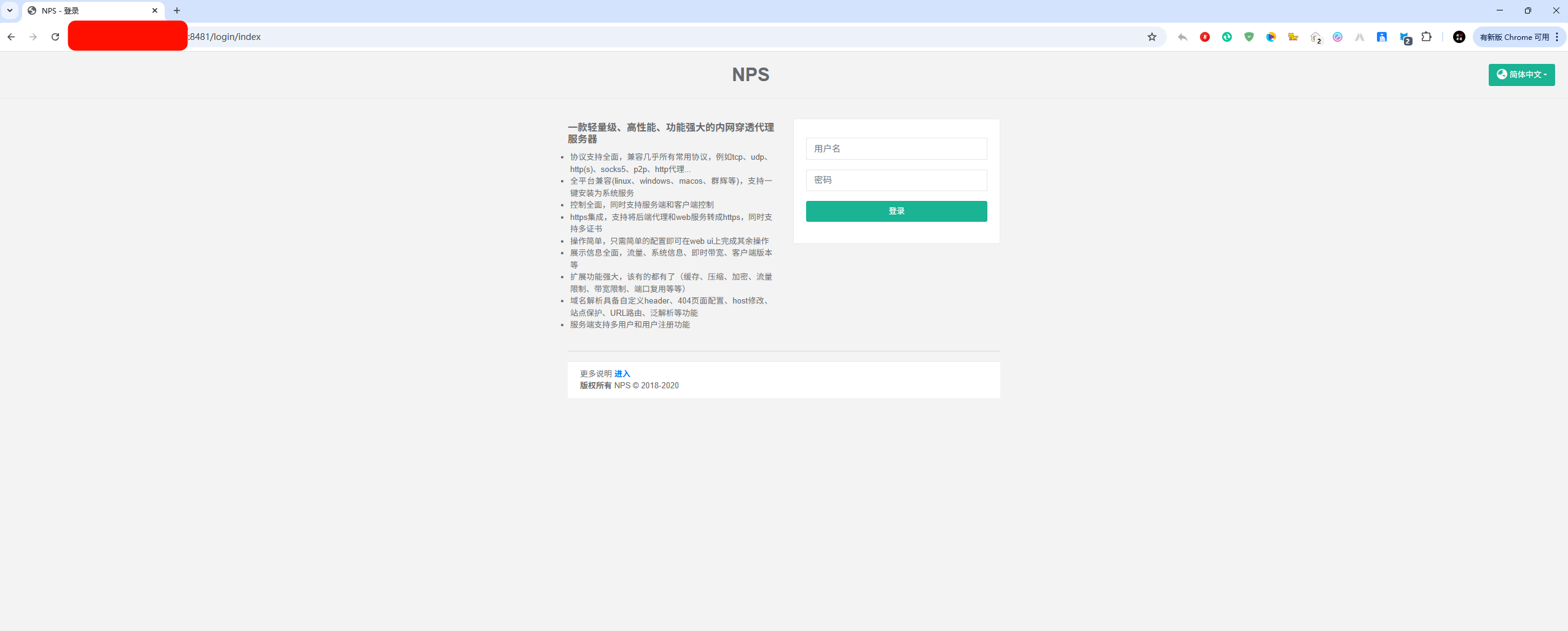The image size is (1568, 631).
Task: Follow the 进入 link for more info
Action: (x=622, y=374)
